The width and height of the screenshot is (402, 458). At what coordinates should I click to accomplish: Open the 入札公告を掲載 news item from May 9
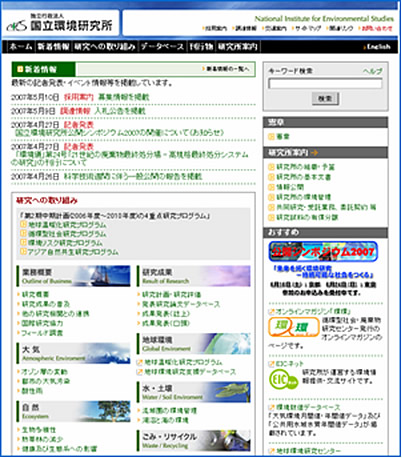[x=120, y=111]
